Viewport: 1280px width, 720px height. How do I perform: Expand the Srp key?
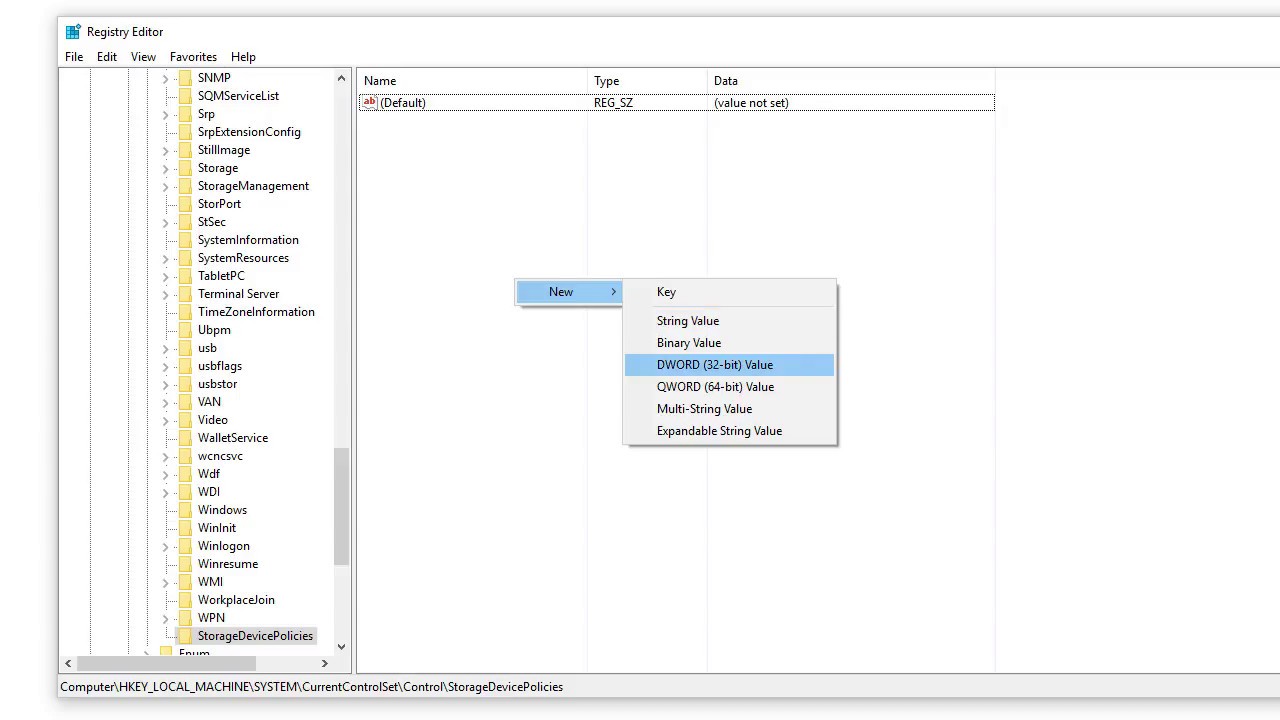tap(165, 114)
